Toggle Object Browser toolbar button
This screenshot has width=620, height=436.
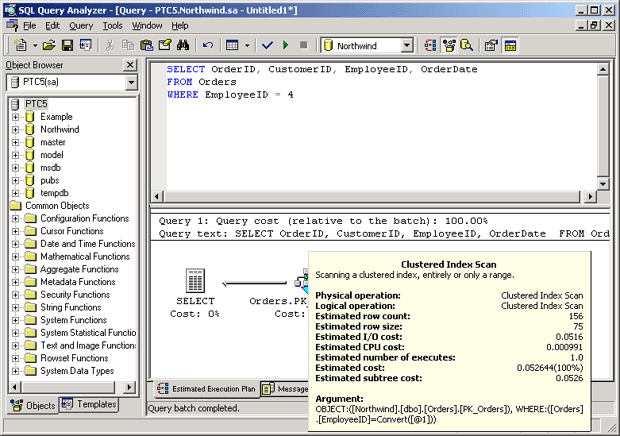450,46
